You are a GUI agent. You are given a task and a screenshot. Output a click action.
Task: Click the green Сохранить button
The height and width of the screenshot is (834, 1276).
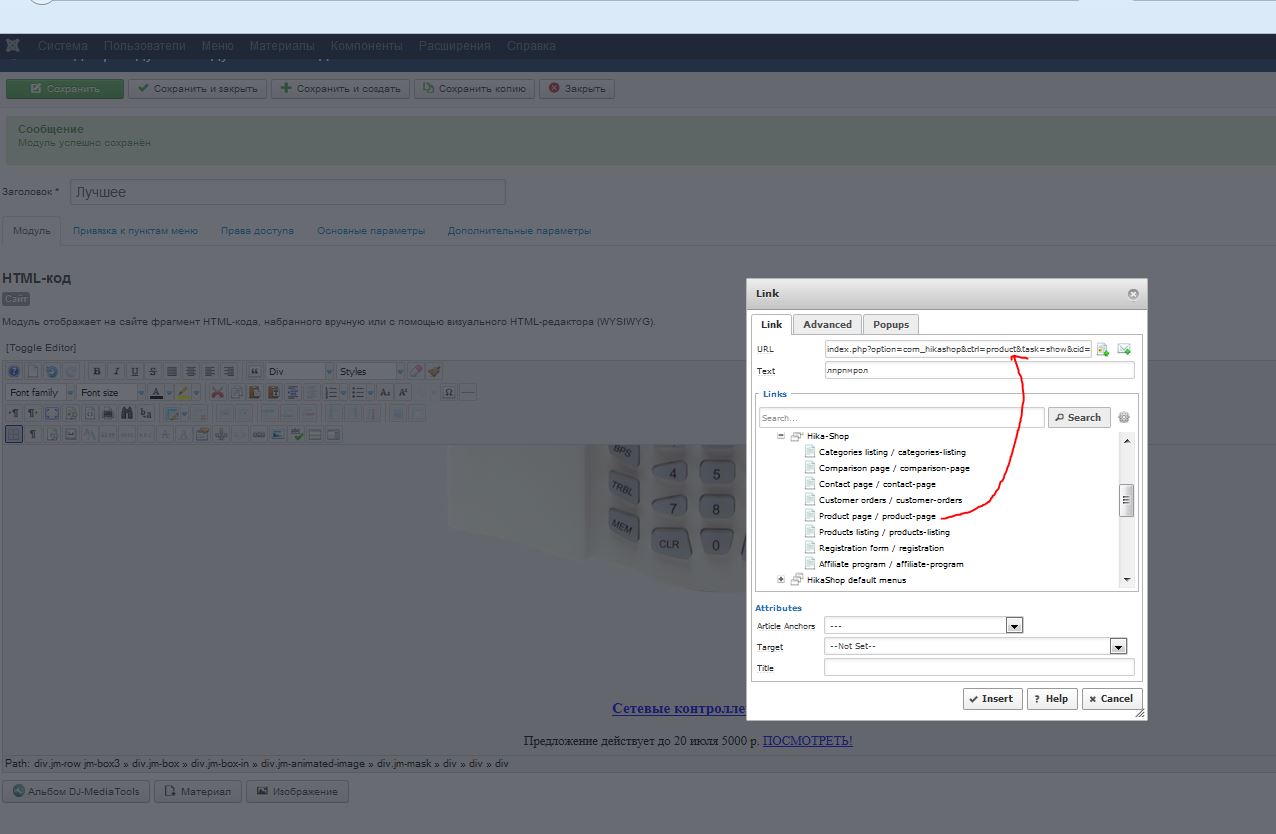click(65, 89)
